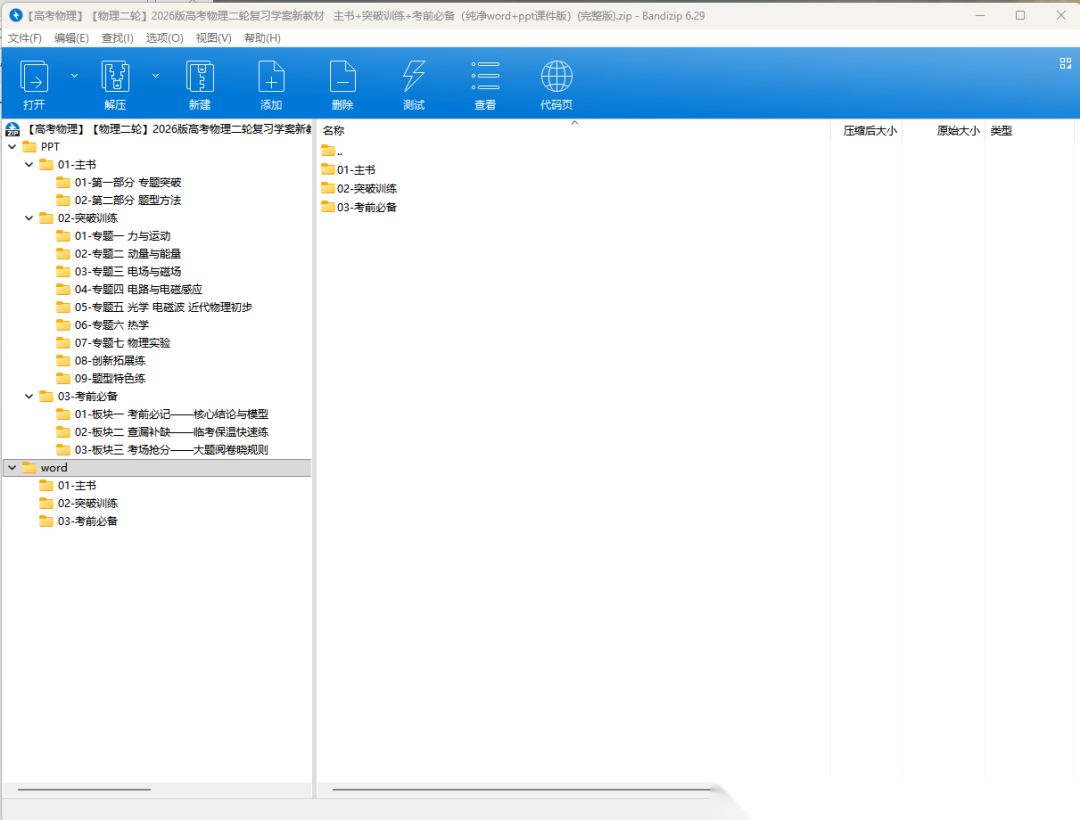Click the 新建 (New archive) icon

click(x=200, y=77)
